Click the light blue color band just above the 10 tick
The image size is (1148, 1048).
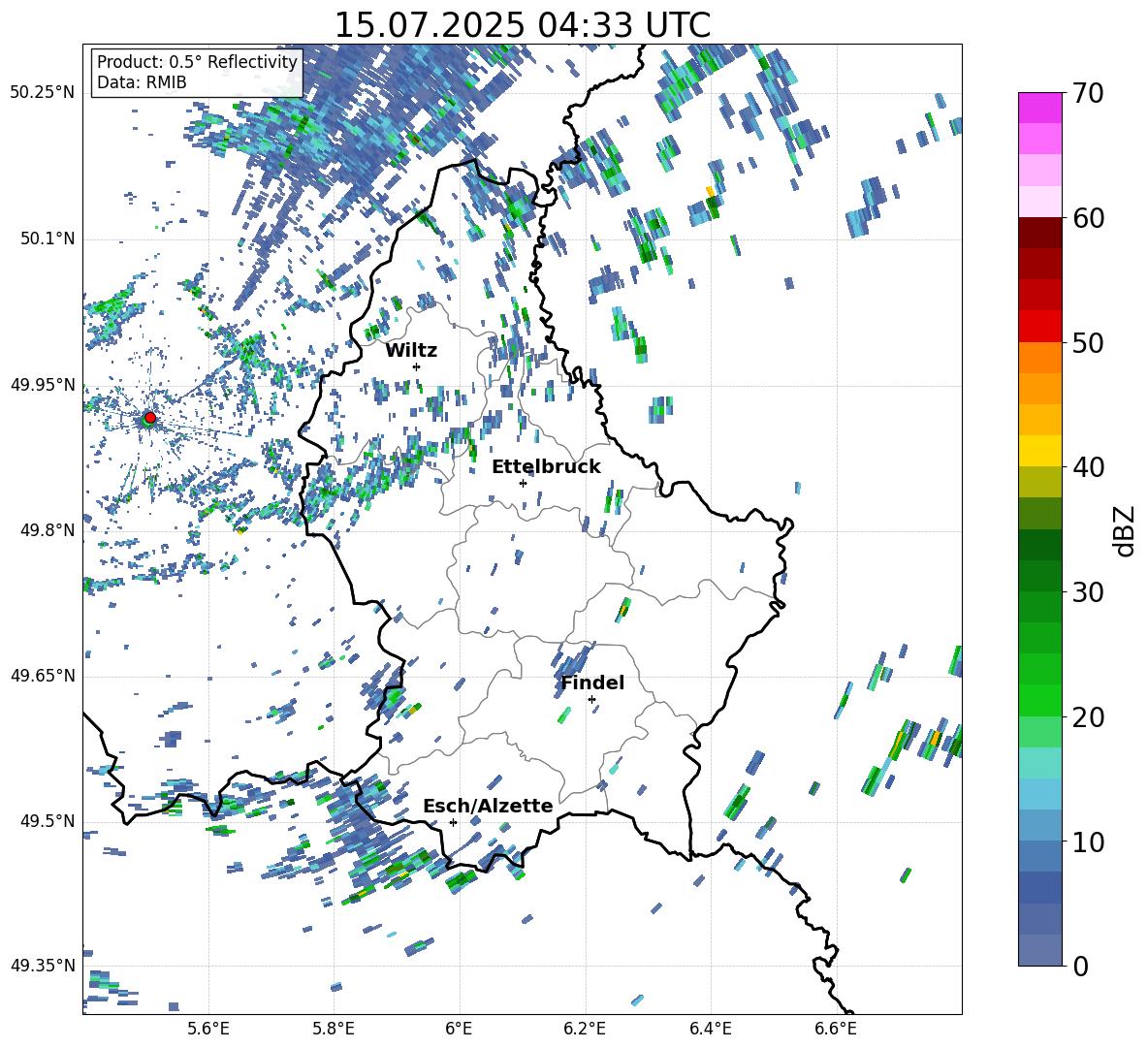(1039, 826)
